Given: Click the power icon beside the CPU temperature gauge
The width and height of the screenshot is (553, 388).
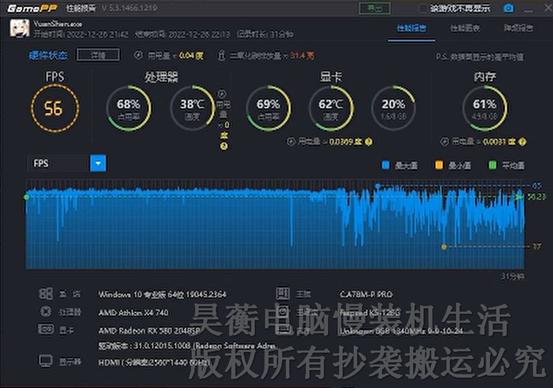Looking at the screenshot, I should [222, 94].
